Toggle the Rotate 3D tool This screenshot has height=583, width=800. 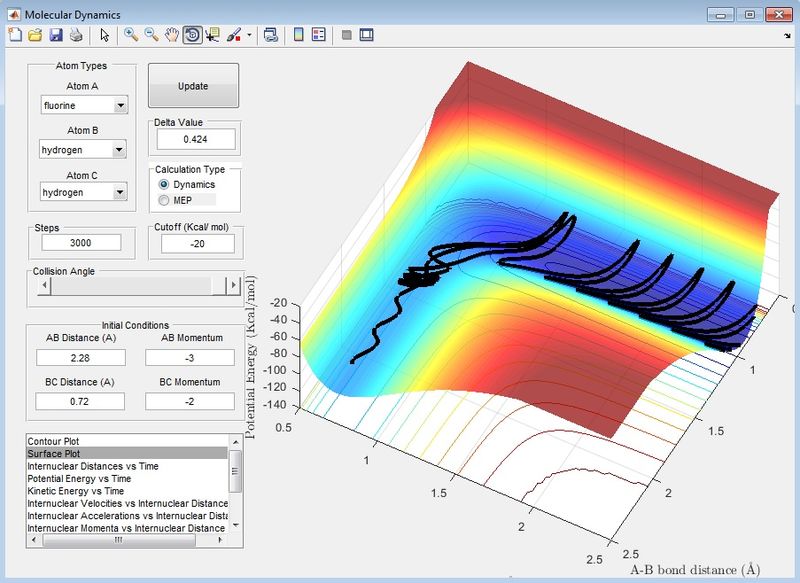pos(192,35)
